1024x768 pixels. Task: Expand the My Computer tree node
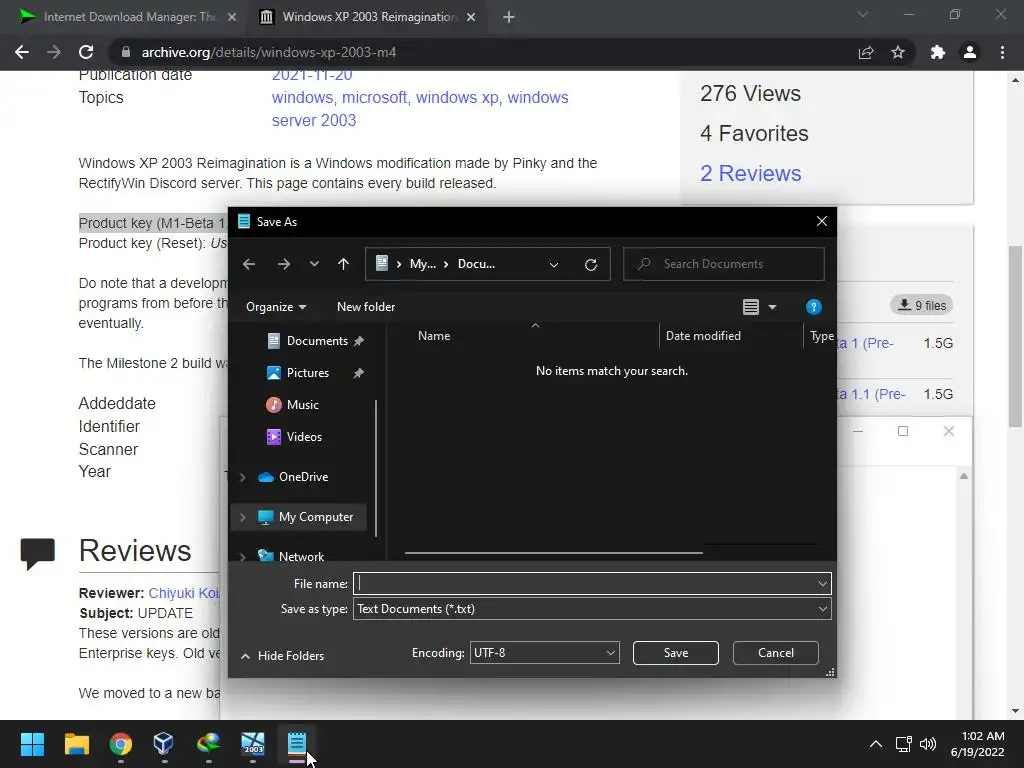pos(242,517)
